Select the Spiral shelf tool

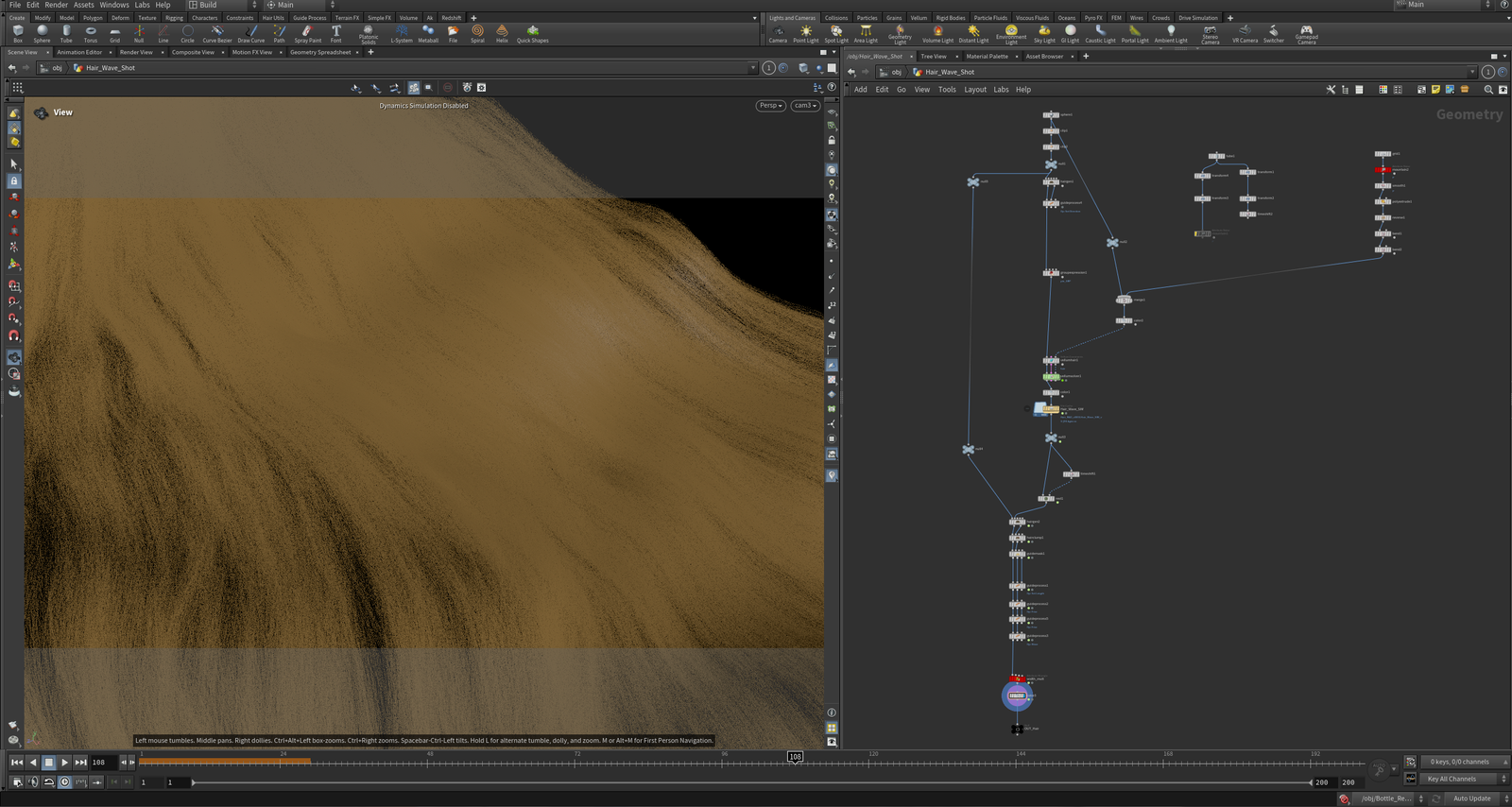pos(477,34)
